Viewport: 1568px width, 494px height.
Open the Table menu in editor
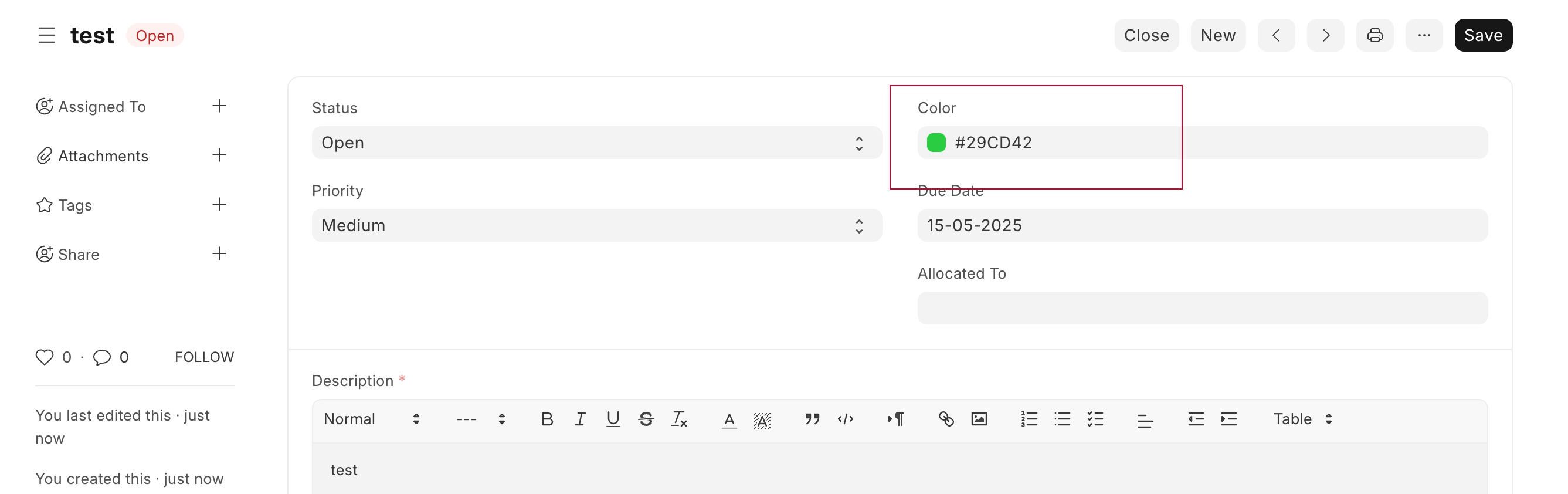pyautogui.click(x=1302, y=419)
